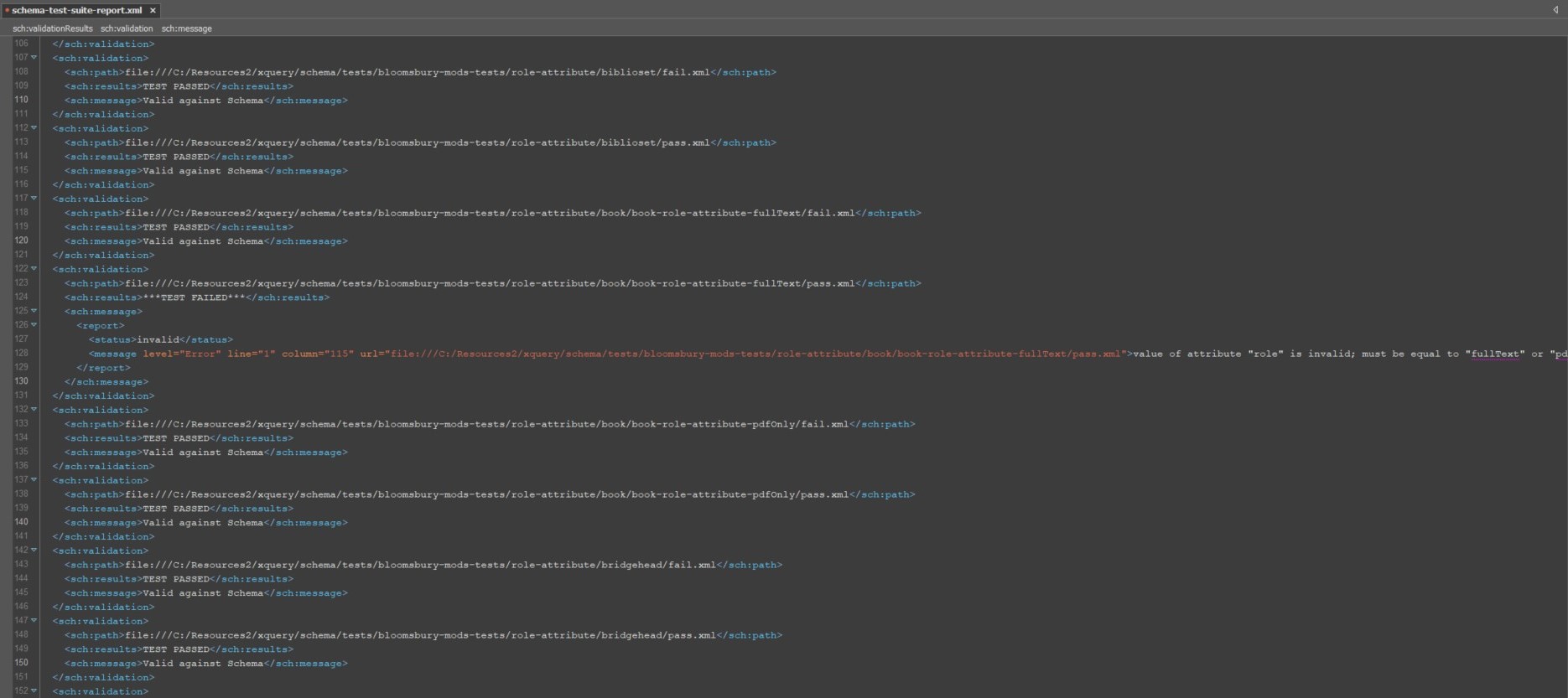This screenshot has width=1568, height=698.
Task: Collapse the sch:validation element at line 117
Action: 34,199
